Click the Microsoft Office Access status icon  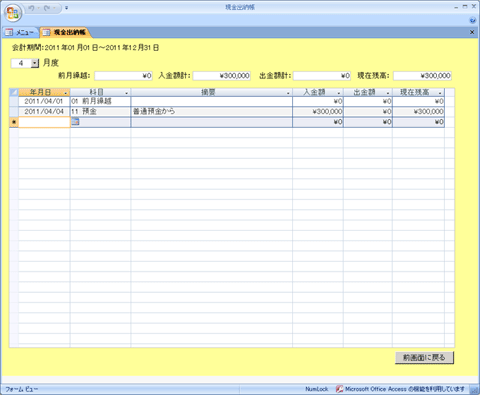[339, 389]
